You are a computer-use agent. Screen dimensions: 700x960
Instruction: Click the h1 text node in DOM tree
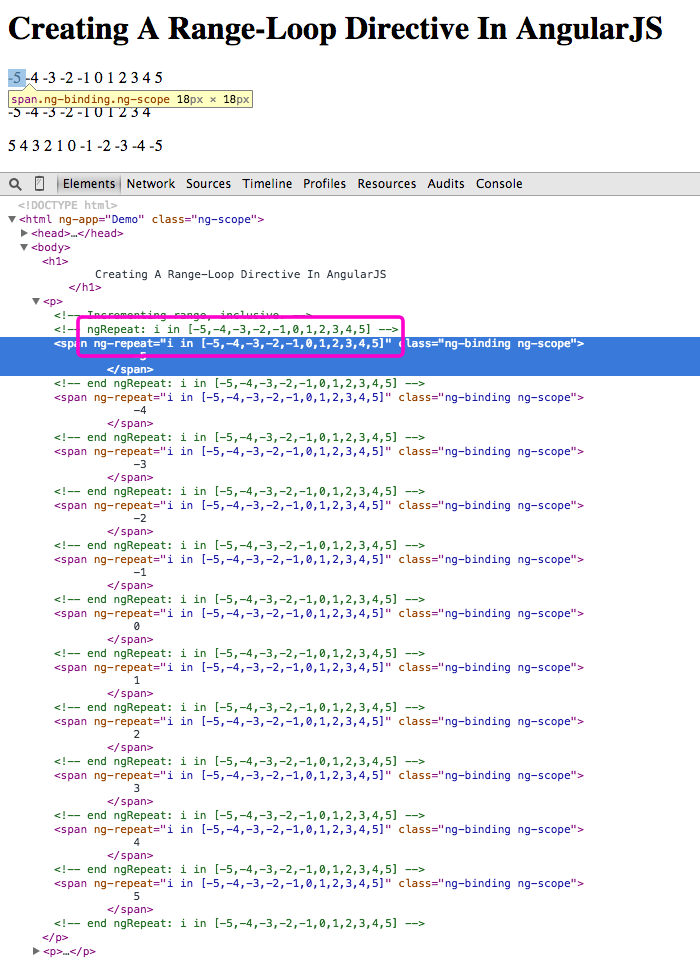[241, 274]
